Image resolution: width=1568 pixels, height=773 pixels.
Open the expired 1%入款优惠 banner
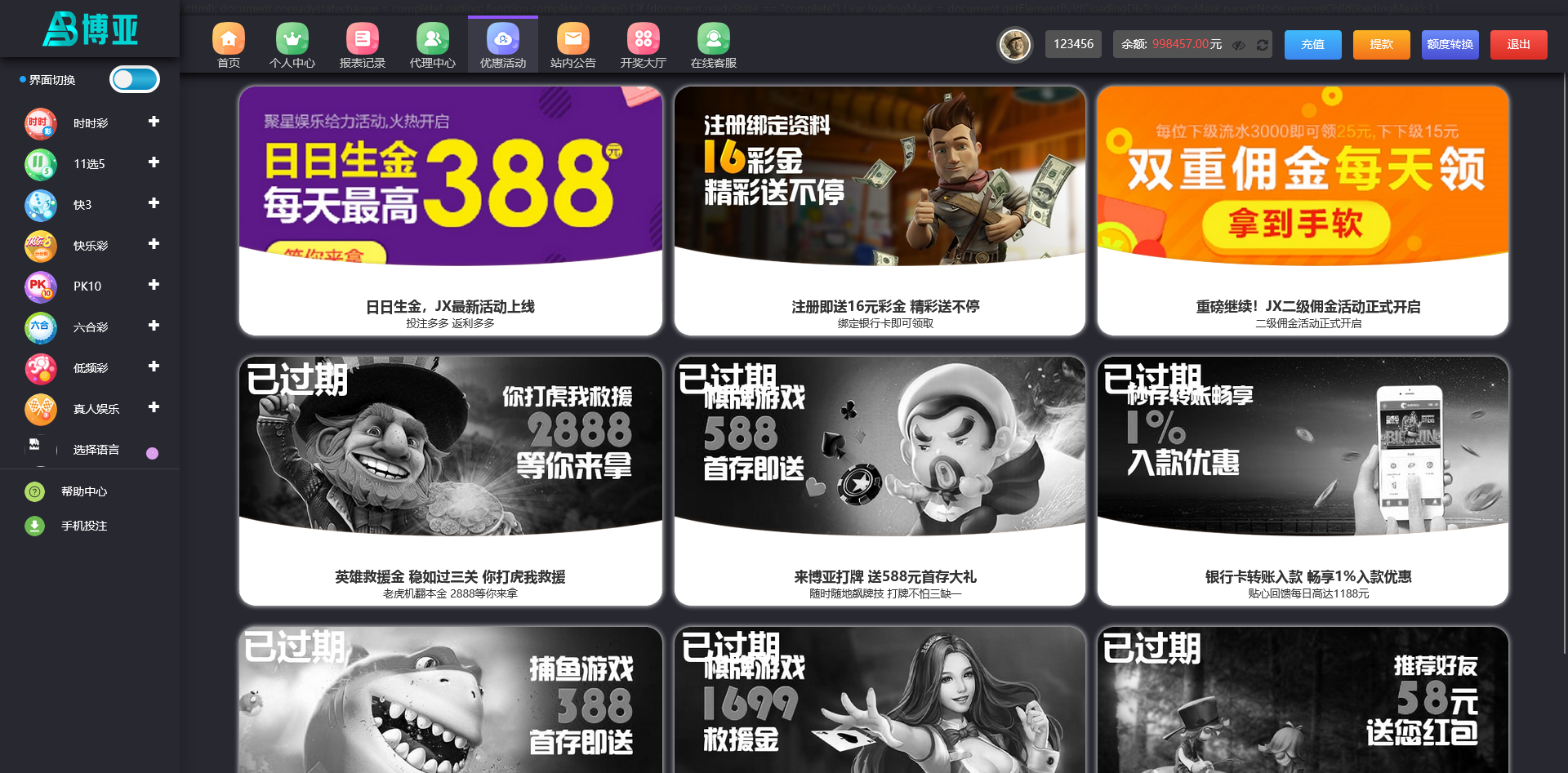point(1303,446)
